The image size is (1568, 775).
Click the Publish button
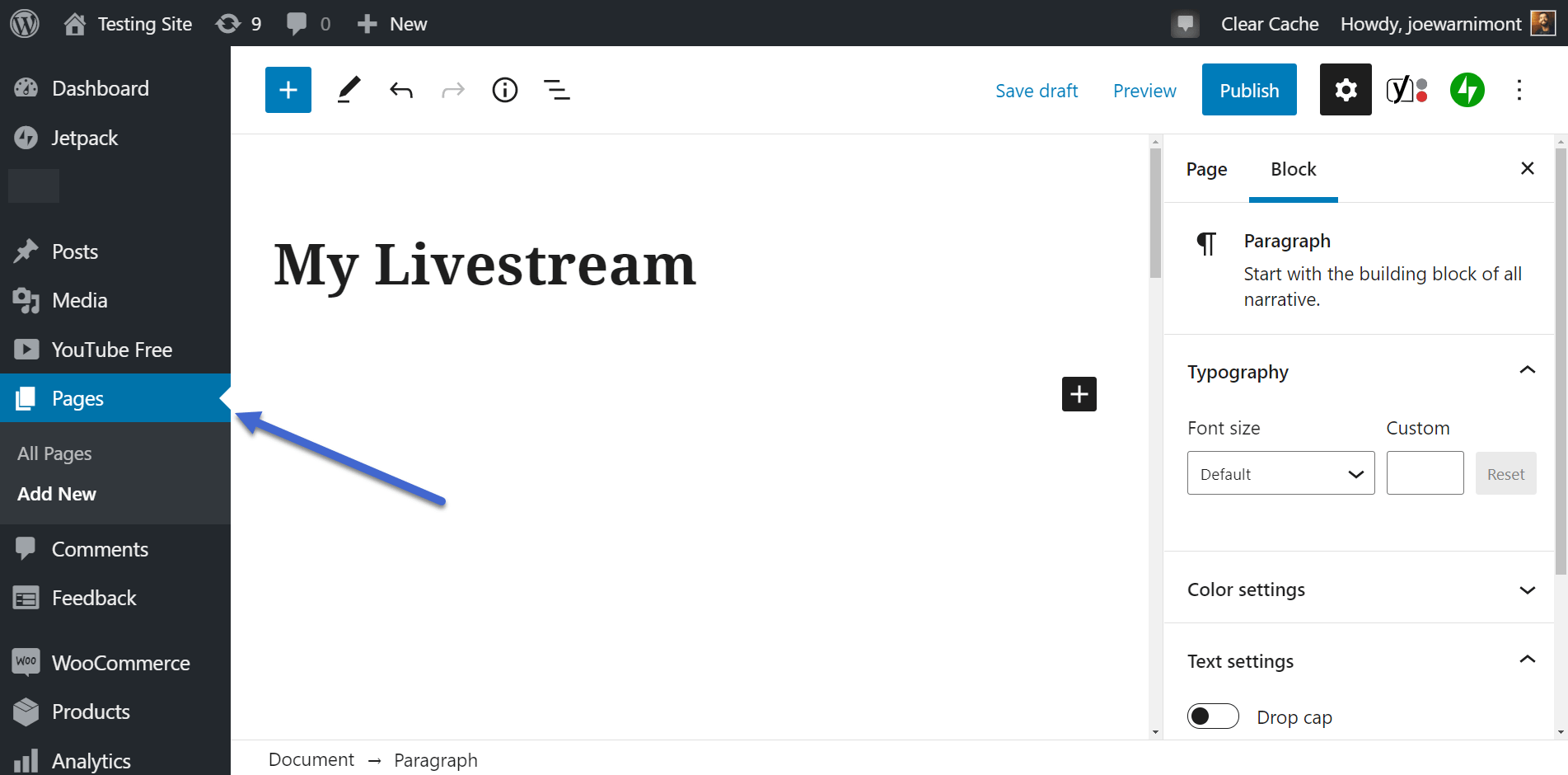(1249, 90)
